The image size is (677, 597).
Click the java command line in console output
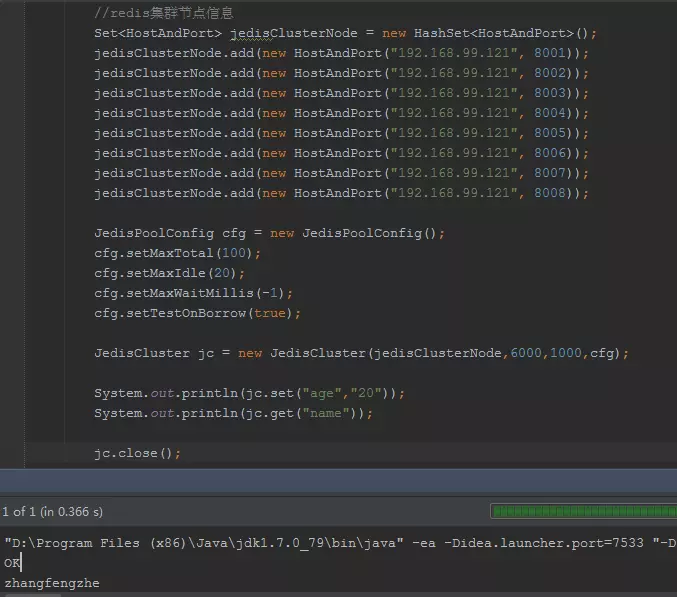tap(340, 543)
